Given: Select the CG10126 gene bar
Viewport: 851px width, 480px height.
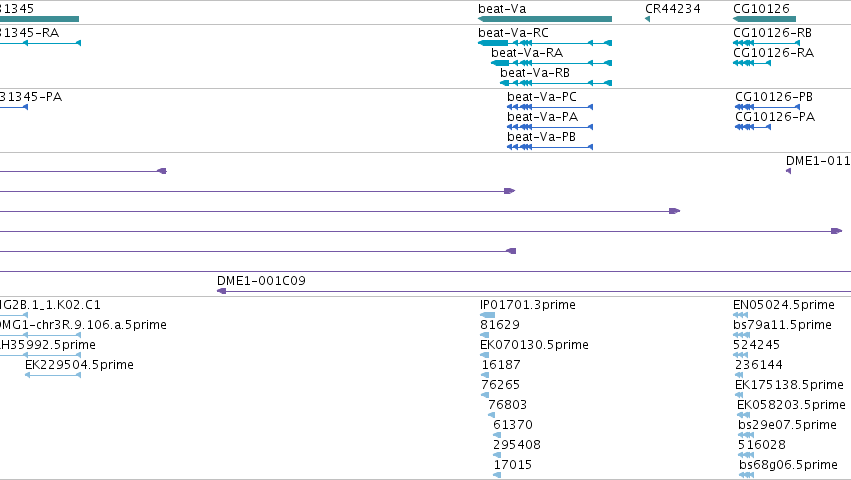Looking at the screenshot, I should click(x=764, y=19).
